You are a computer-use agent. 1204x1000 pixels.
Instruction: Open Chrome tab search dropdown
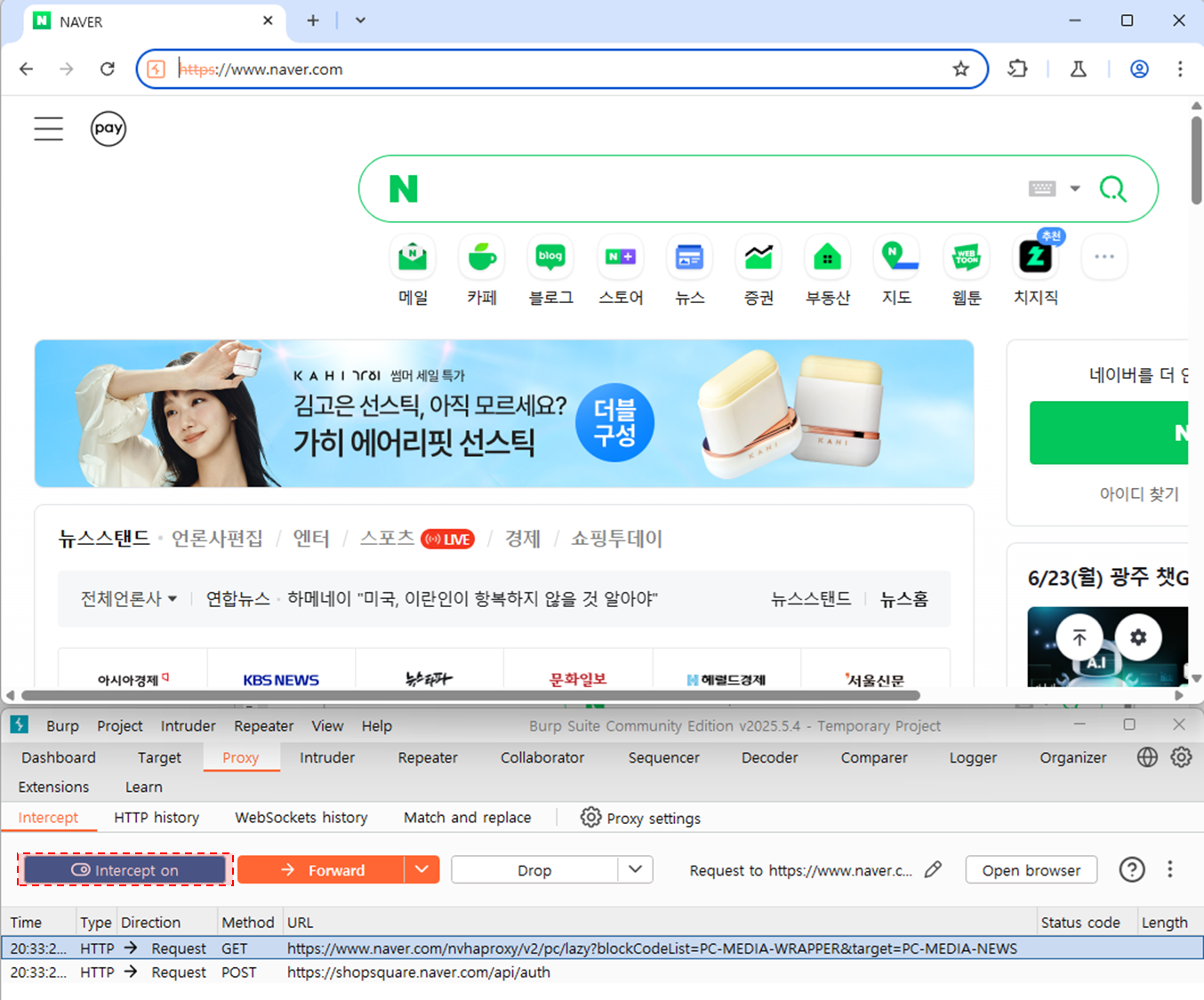pyautogui.click(x=360, y=20)
